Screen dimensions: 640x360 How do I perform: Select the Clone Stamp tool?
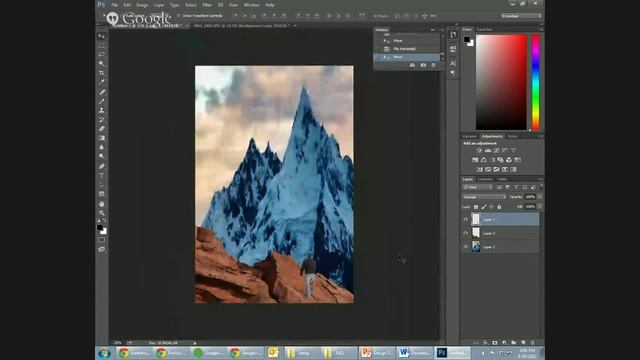(102, 110)
